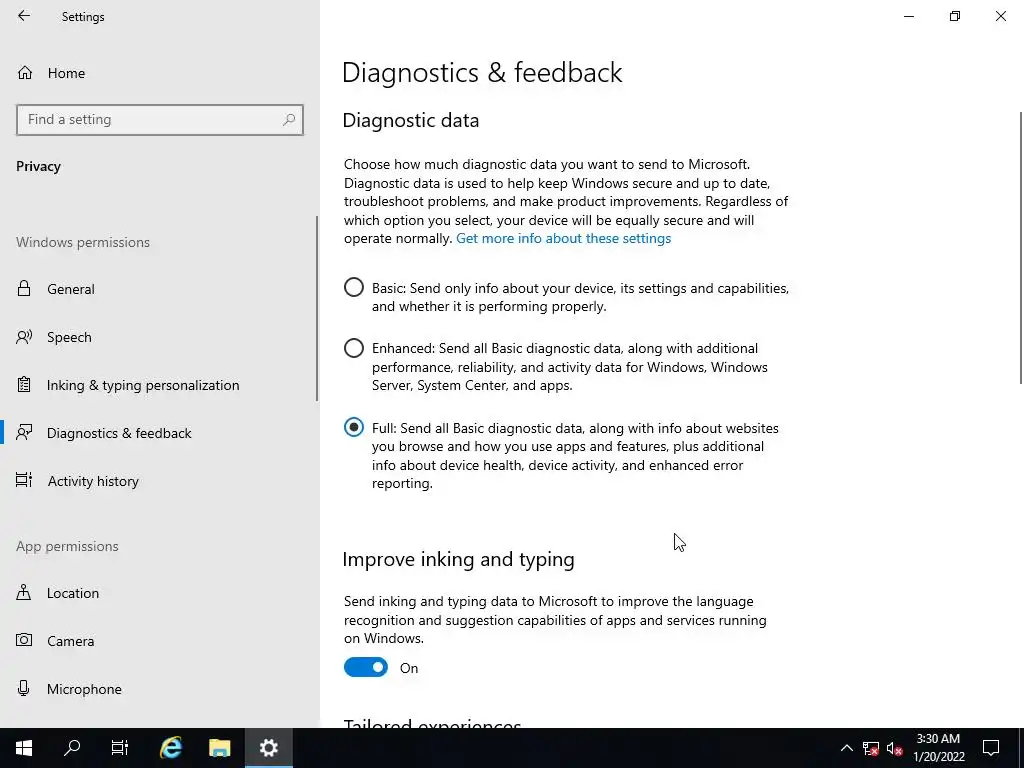Go to General privacy settings

coord(158,289)
